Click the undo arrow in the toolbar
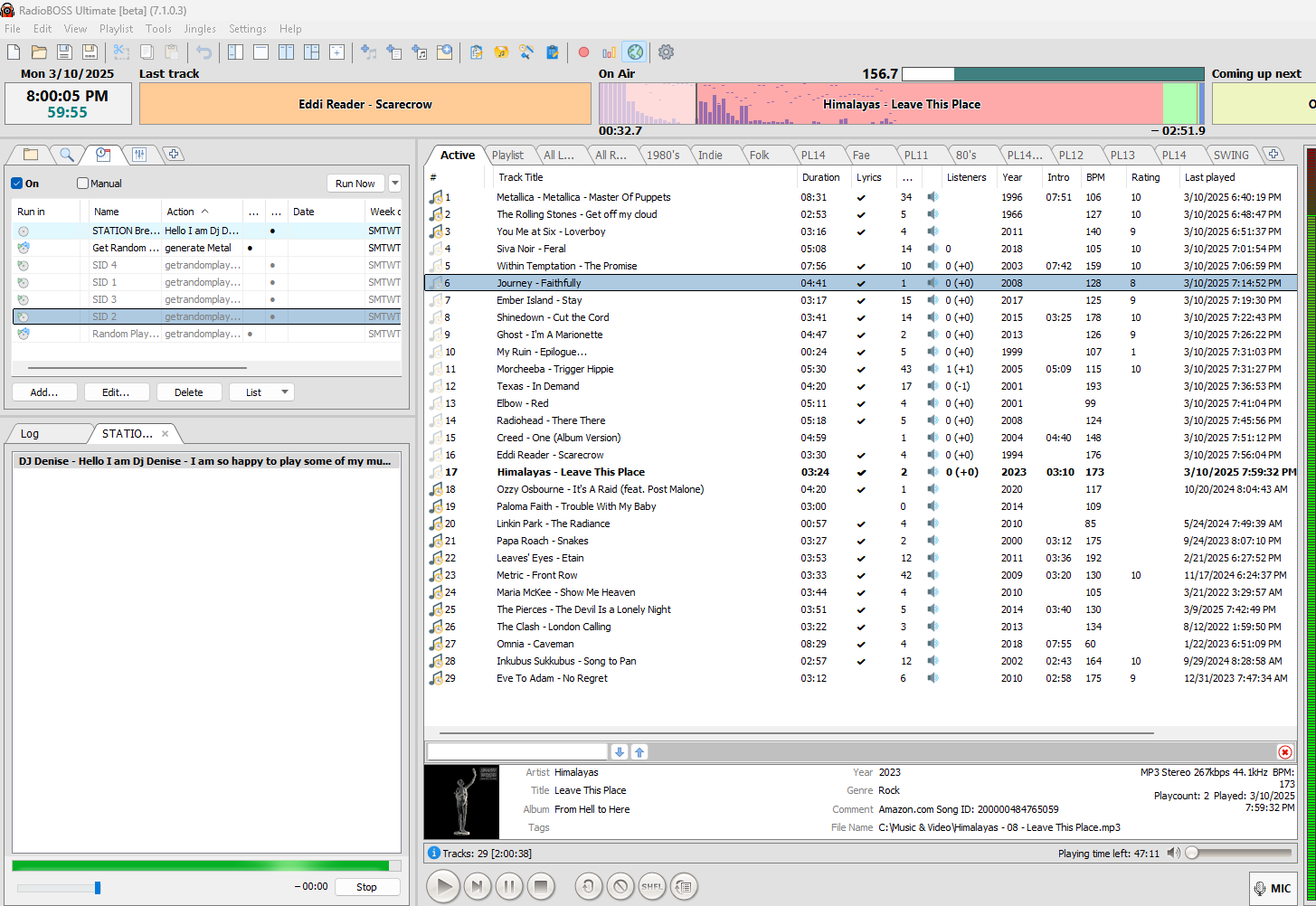1316x906 pixels. [x=204, y=52]
